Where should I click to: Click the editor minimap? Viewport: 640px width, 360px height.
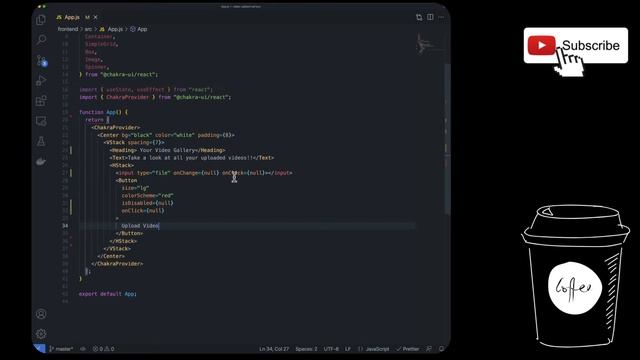[x=429, y=44]
